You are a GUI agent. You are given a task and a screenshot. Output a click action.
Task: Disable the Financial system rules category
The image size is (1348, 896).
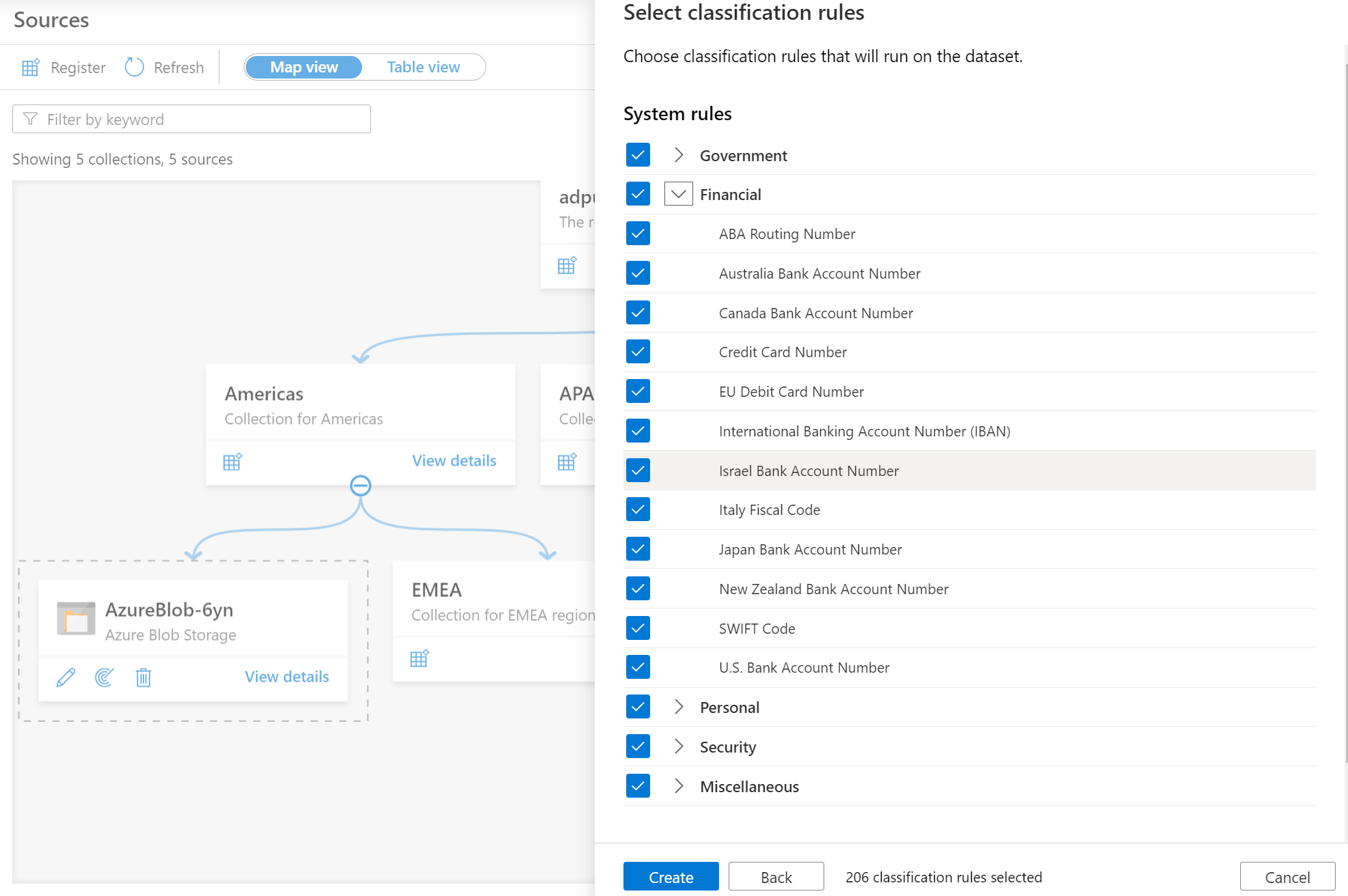point(638,194)
